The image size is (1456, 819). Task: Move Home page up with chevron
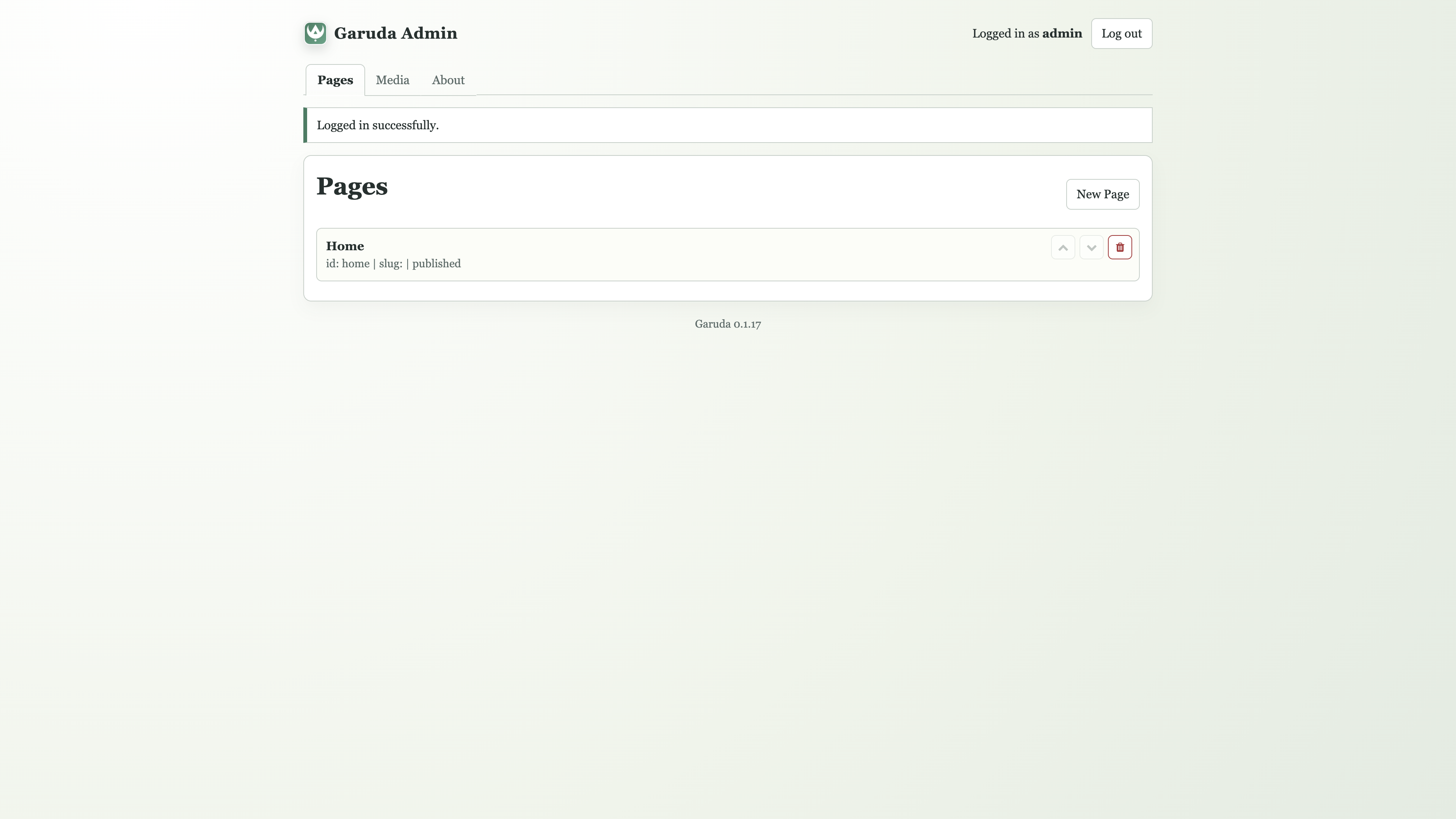click(1062, 248)
